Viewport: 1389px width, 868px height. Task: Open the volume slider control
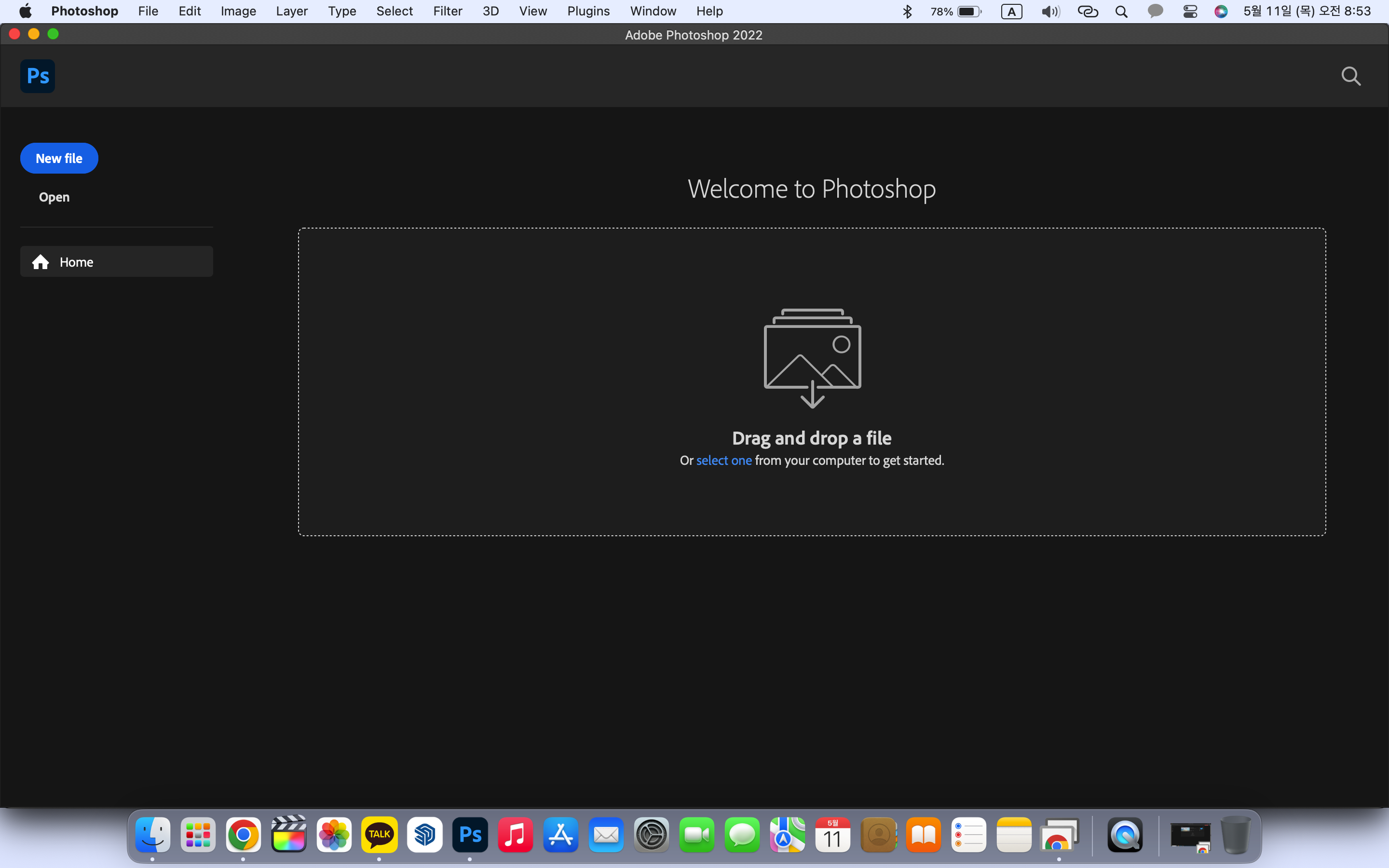point(1050,12)
